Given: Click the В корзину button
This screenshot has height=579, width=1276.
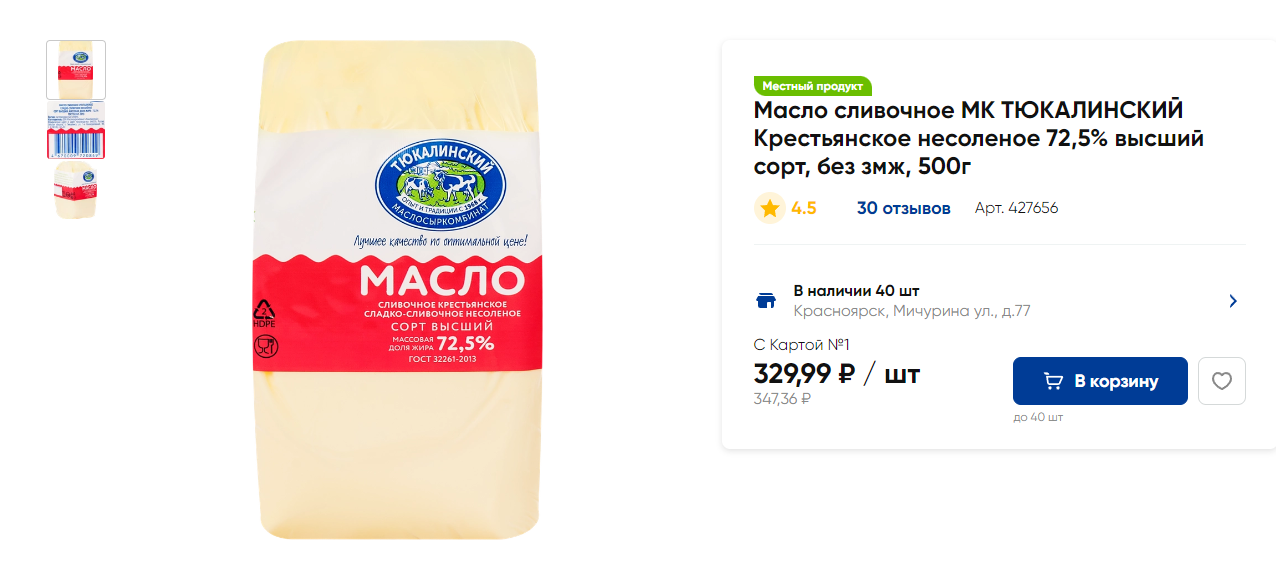Looking at the screenshot, I should tap(1100, 381).
